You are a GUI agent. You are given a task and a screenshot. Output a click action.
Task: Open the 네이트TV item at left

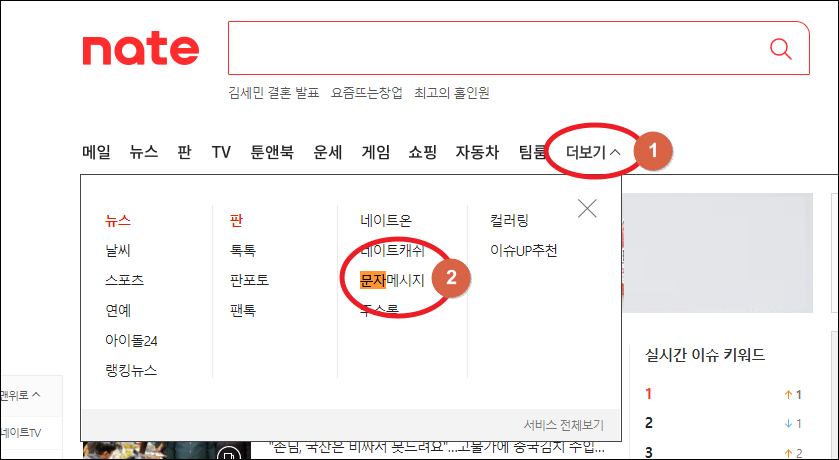pos(21,433)
